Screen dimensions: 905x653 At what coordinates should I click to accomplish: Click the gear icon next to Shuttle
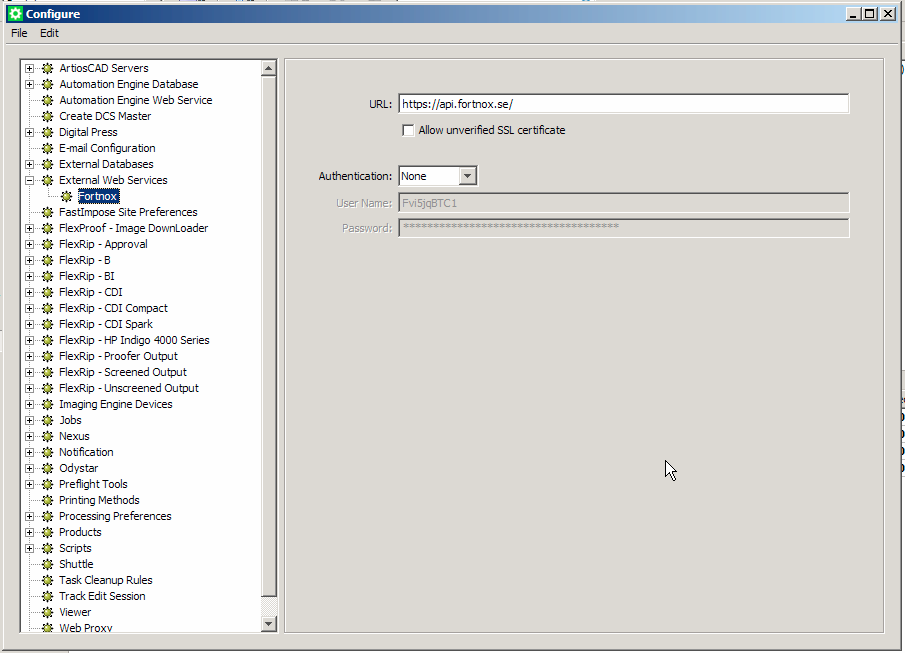click(47, 564)
